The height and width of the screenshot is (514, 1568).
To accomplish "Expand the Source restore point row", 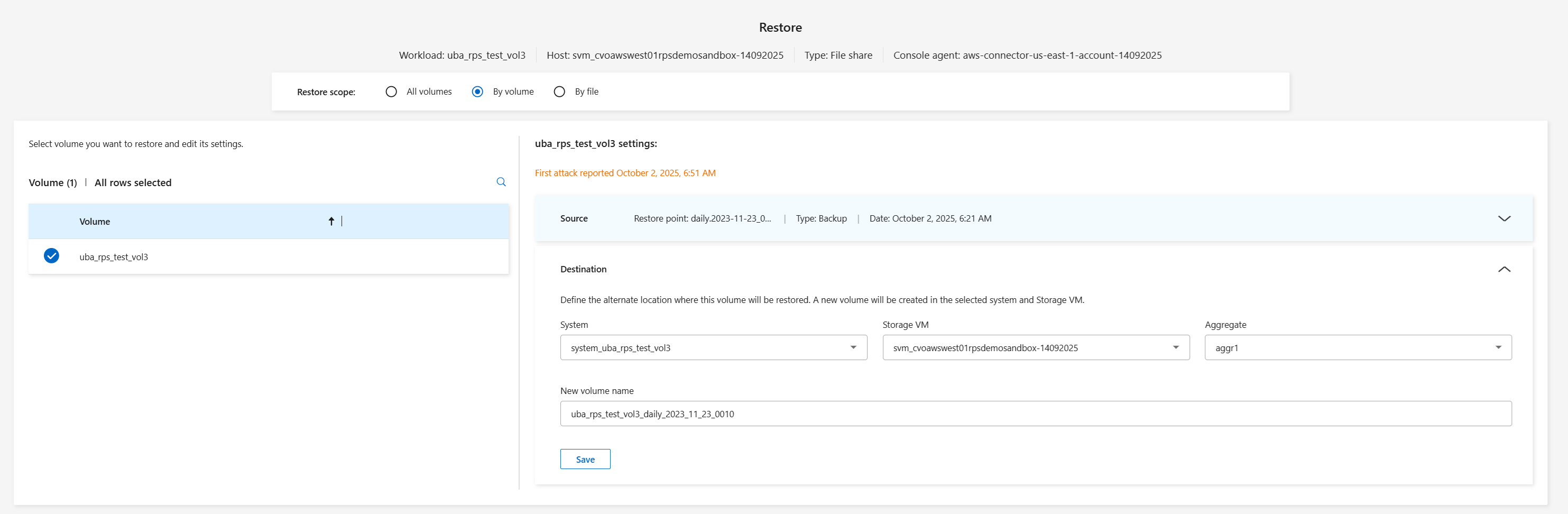I will tap(702, 218).
